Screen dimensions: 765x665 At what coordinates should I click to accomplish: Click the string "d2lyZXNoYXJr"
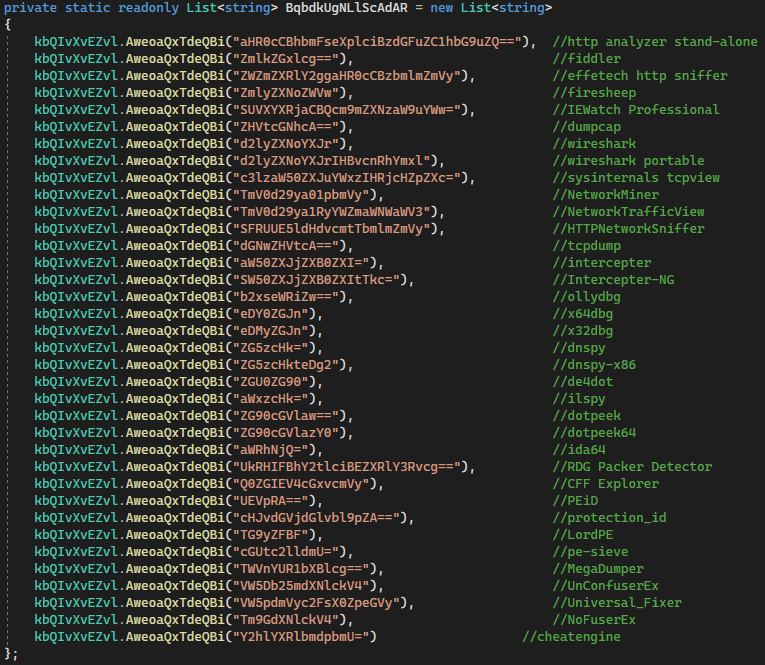click(286, 144)
